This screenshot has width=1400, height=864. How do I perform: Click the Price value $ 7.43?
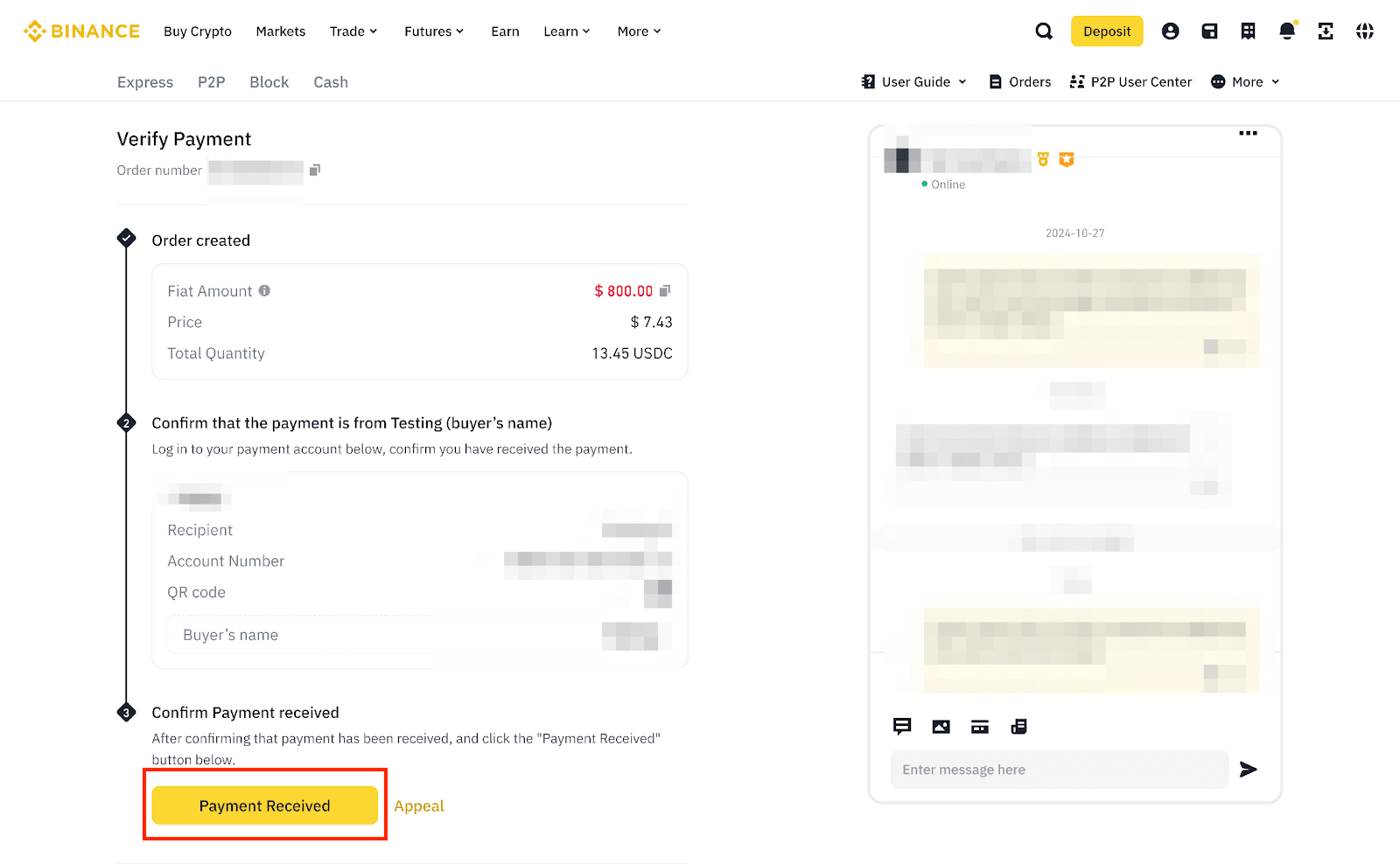[x=651, y=322]
